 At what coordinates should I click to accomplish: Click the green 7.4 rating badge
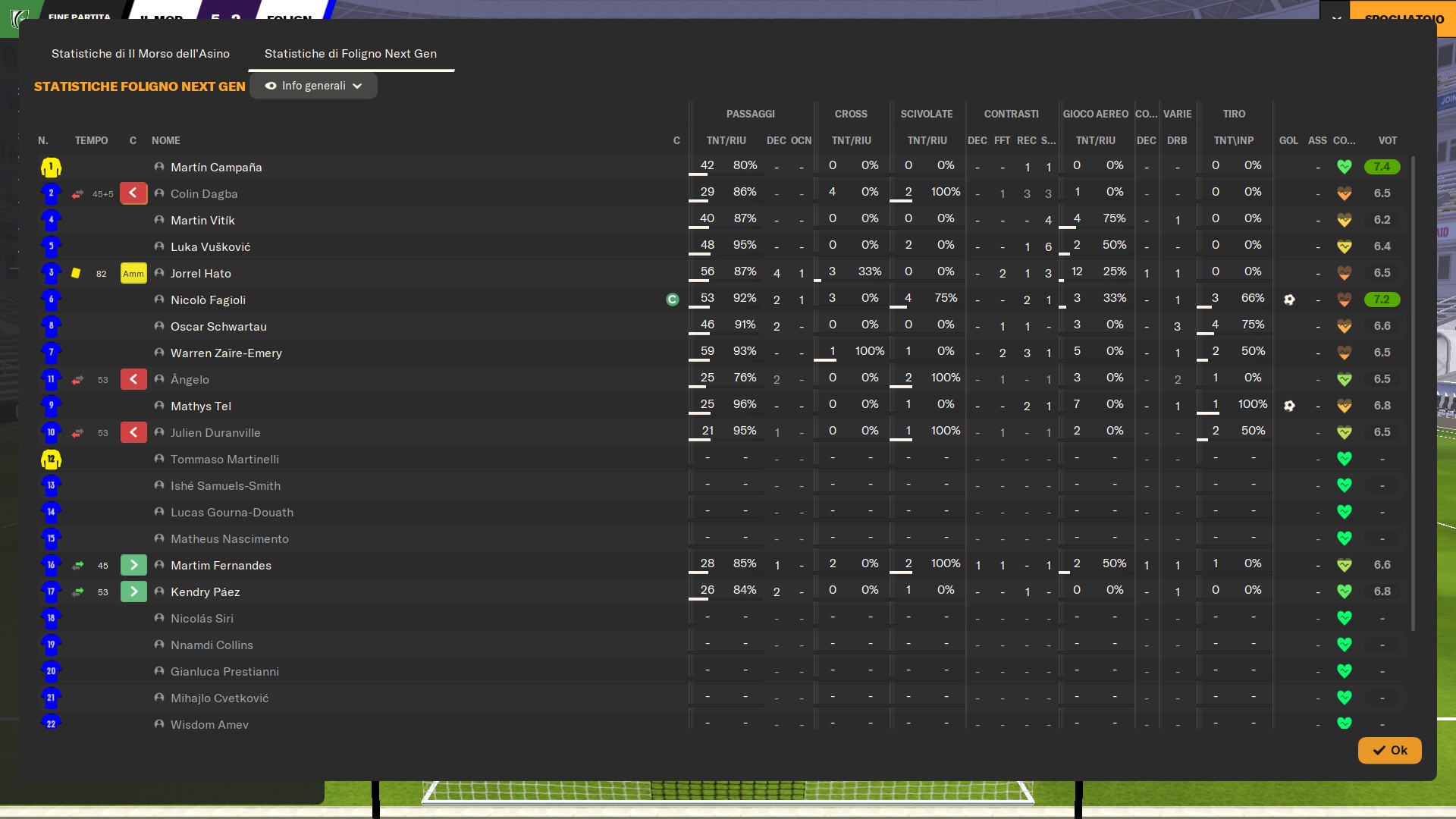point(1382,167)
